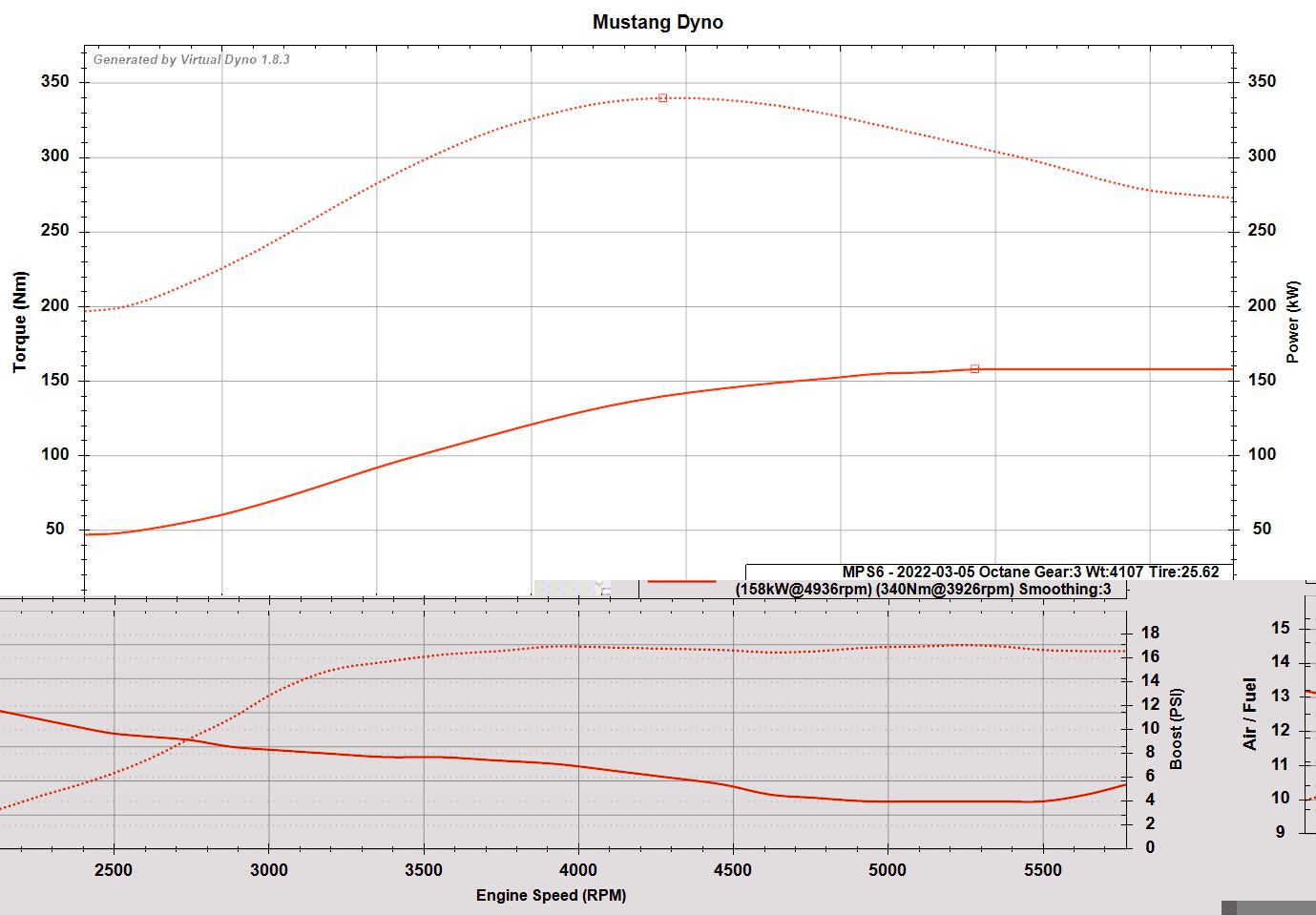The image size is (1316, 915).
Task: Click 0 on the Boost axis
Action: 1150,847
